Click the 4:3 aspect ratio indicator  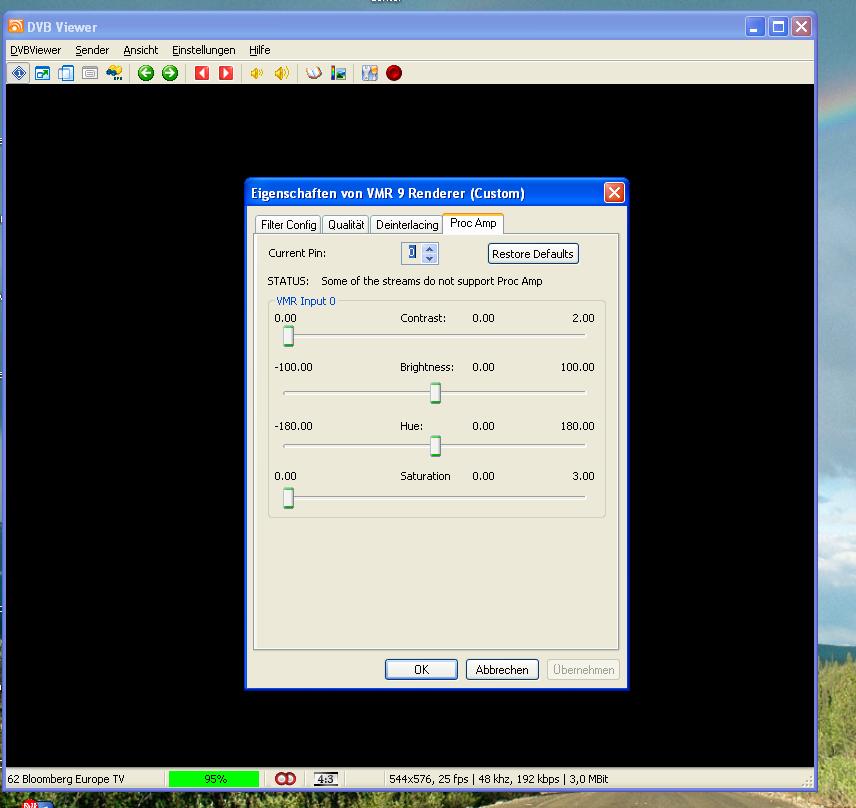coord(326,779)
